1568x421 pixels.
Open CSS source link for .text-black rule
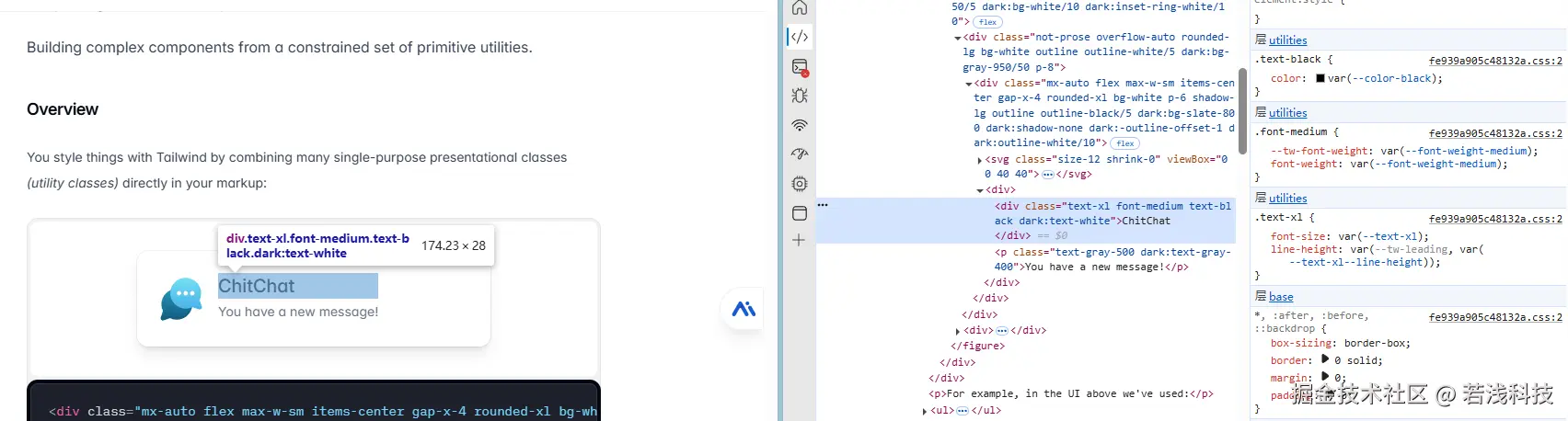point(1495,60)
